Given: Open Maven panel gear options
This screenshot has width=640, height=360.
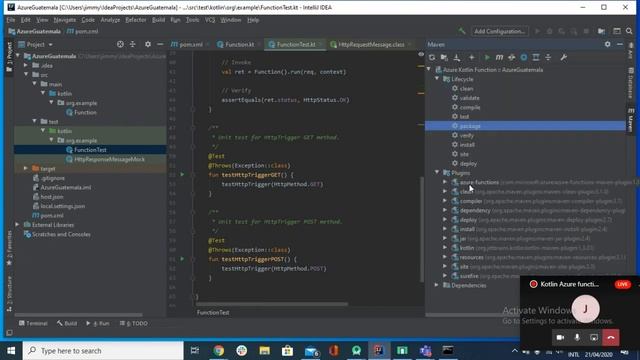Looking at the screenshot, I should pos(607,44).
